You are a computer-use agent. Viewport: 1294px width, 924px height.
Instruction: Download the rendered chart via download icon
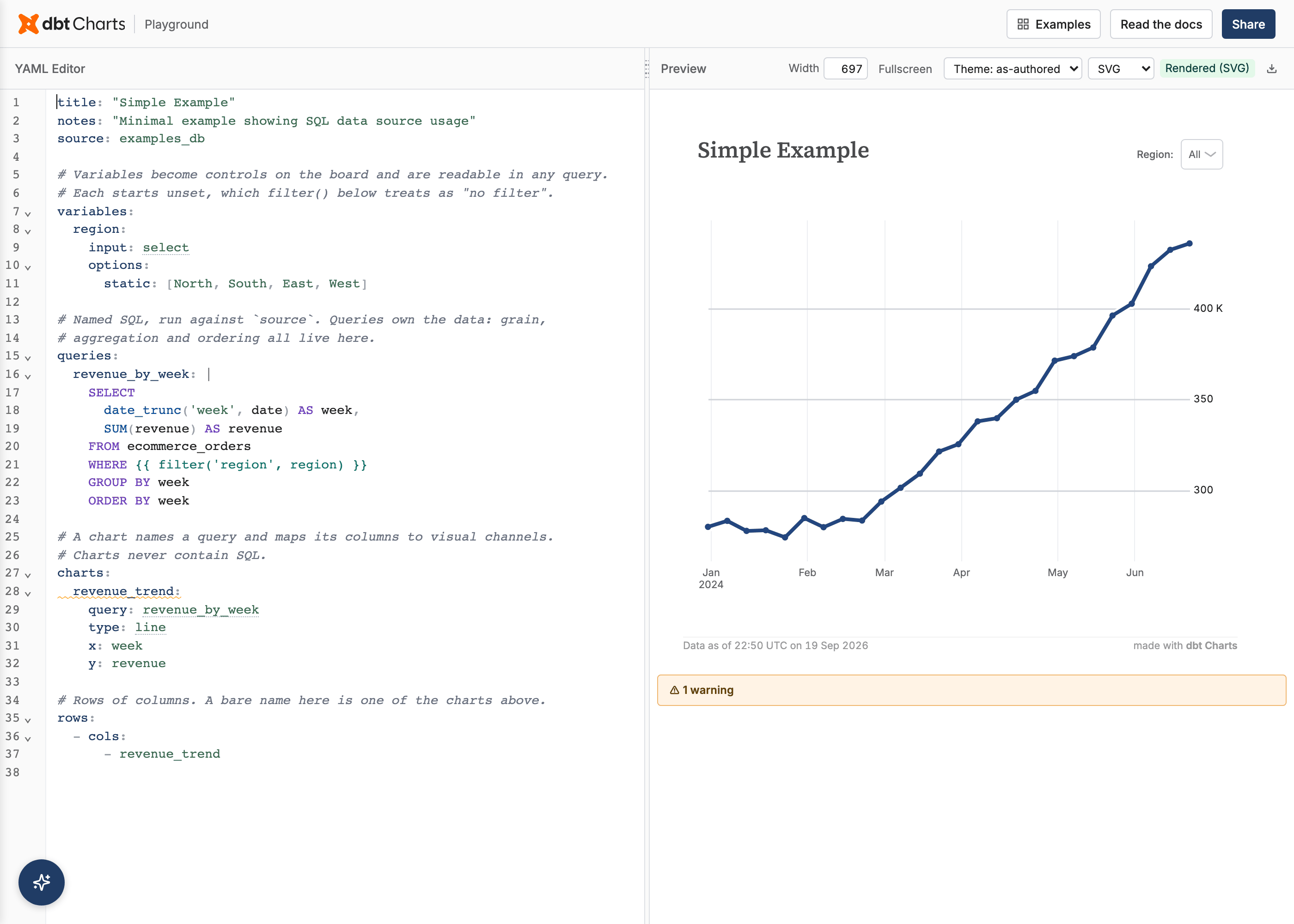coord(1272,69)
